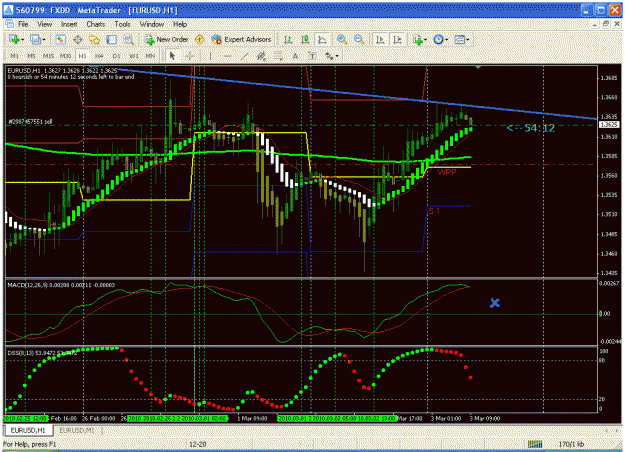Toggle chart Auto Scroll
Viewport: 625px width, 452px height.
380,39
